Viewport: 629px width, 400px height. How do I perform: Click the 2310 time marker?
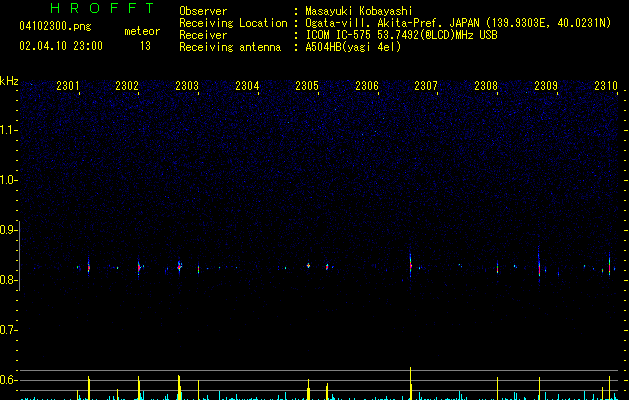click(x=606, y=86)
